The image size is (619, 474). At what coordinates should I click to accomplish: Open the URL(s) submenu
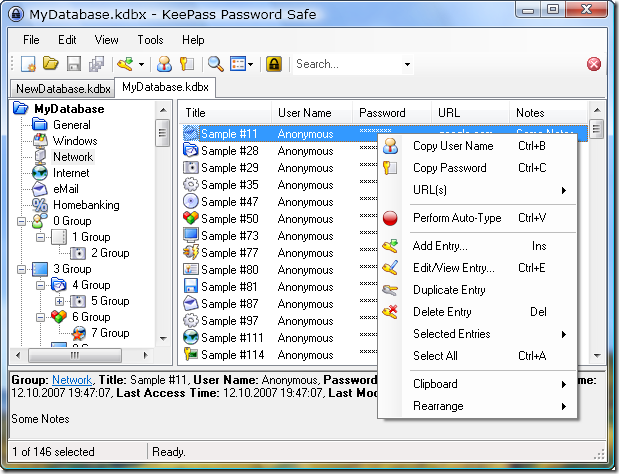pos(478,190)
